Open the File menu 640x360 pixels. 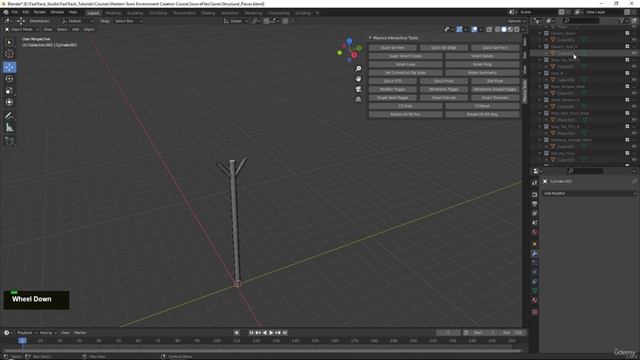(15, 12)
